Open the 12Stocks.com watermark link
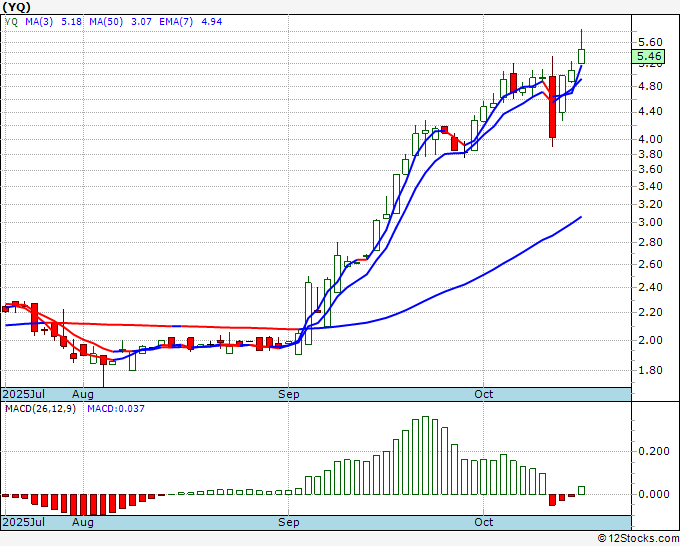Viewport: 680px width, 546px height. (638, 538)
